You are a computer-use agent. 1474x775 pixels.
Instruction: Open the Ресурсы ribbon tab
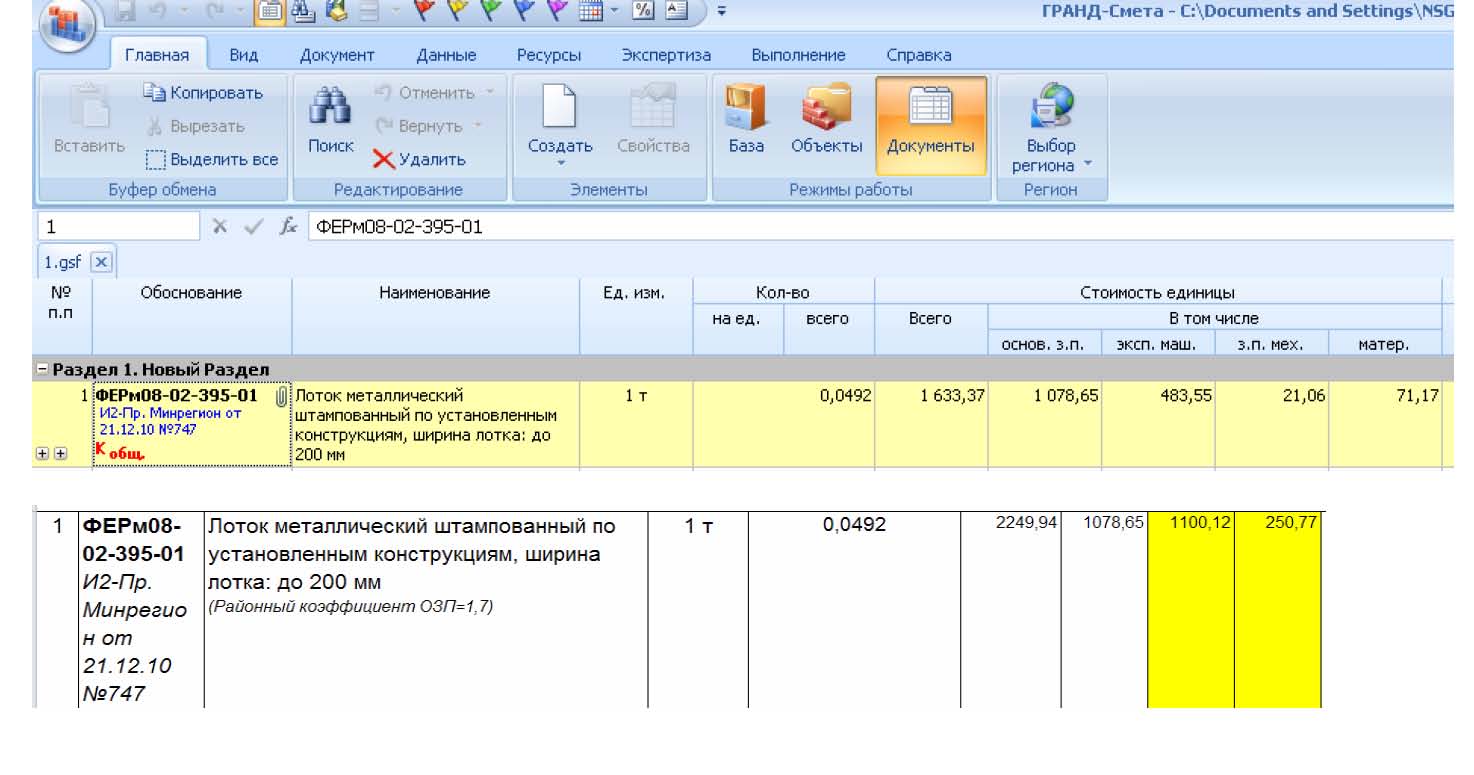click(549, 55)
